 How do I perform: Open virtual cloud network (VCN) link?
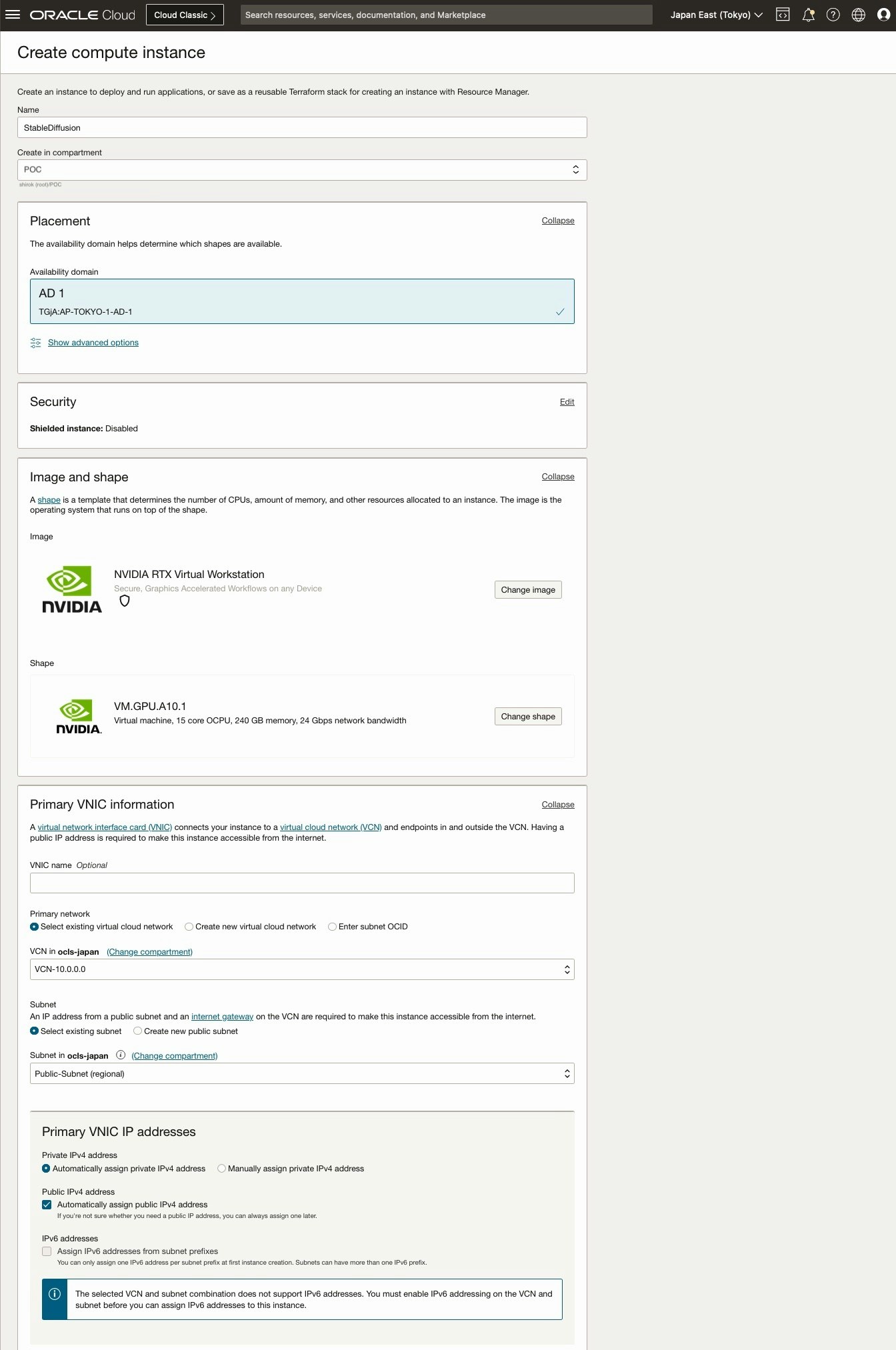(x=331, y=827)
